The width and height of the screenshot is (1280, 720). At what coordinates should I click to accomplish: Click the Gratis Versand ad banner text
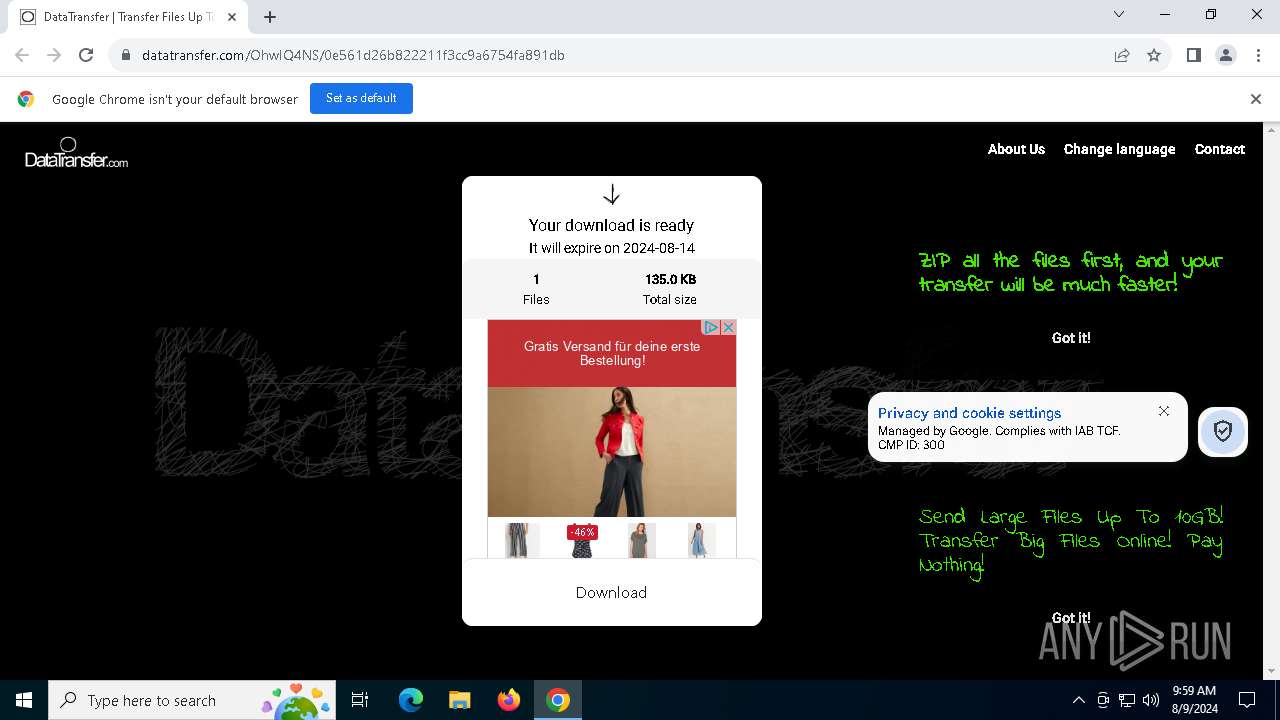coord(611,353)
